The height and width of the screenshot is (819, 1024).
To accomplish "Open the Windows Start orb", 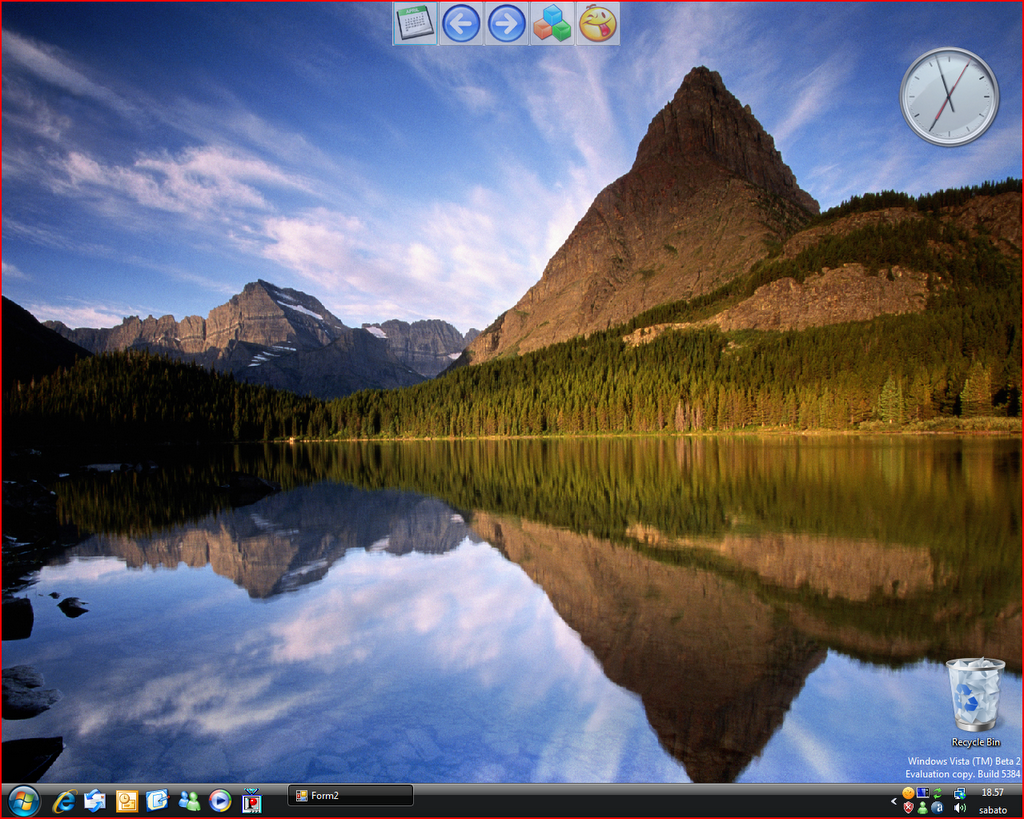I will 24,801.
